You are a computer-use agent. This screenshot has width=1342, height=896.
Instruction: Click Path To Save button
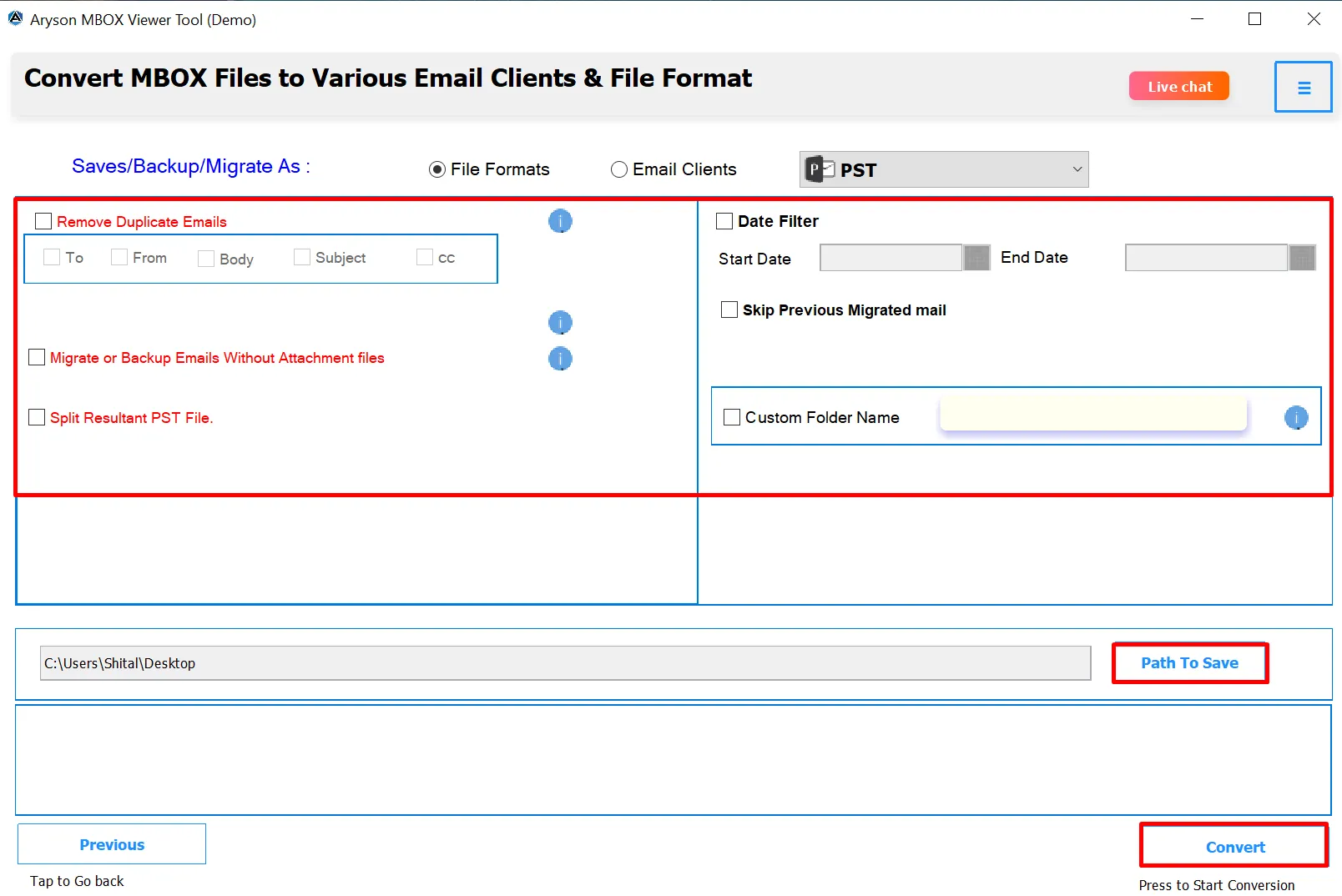coord(1189,663)
